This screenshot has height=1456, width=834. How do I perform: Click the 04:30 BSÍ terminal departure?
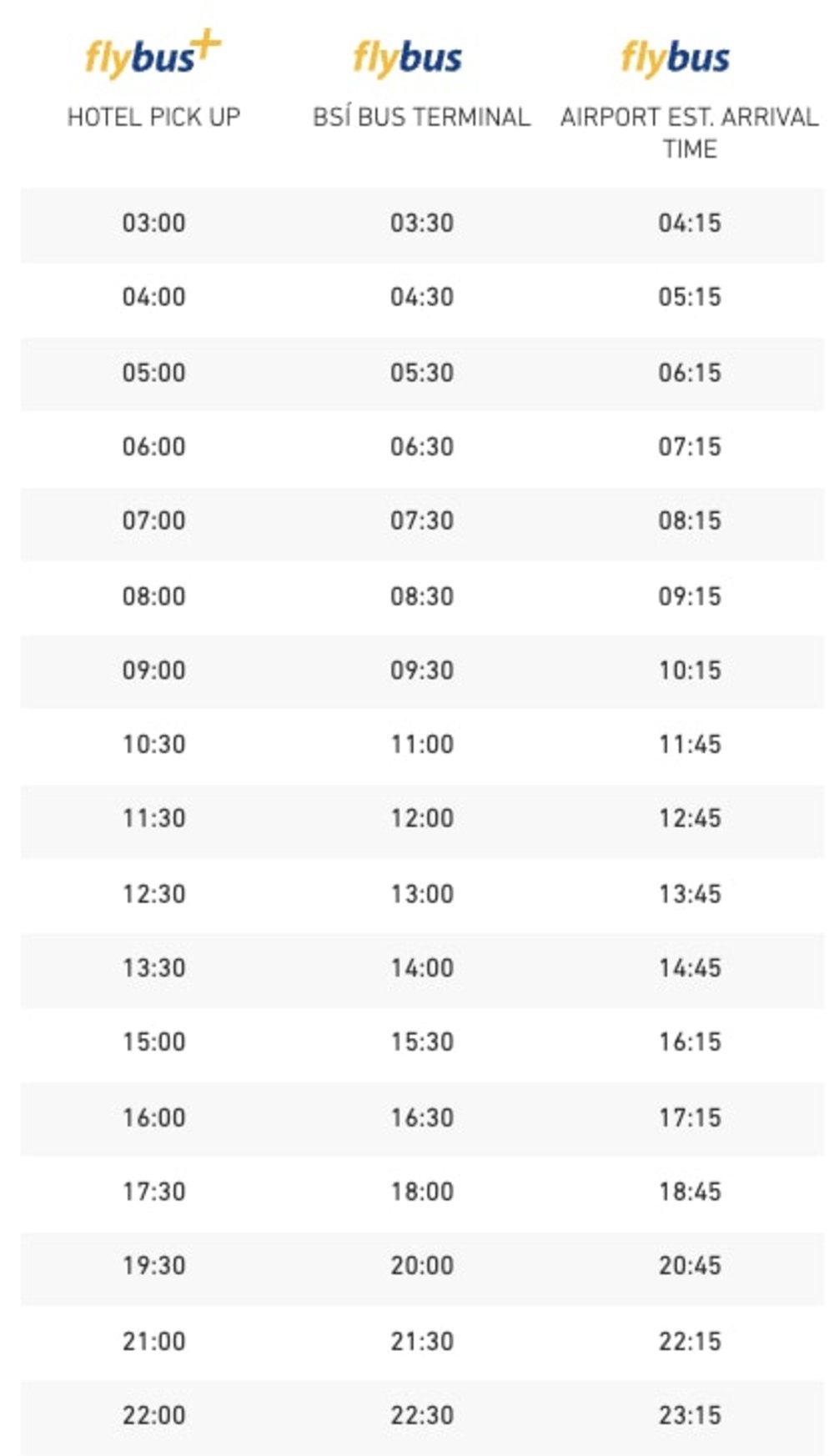click(422, 297)
